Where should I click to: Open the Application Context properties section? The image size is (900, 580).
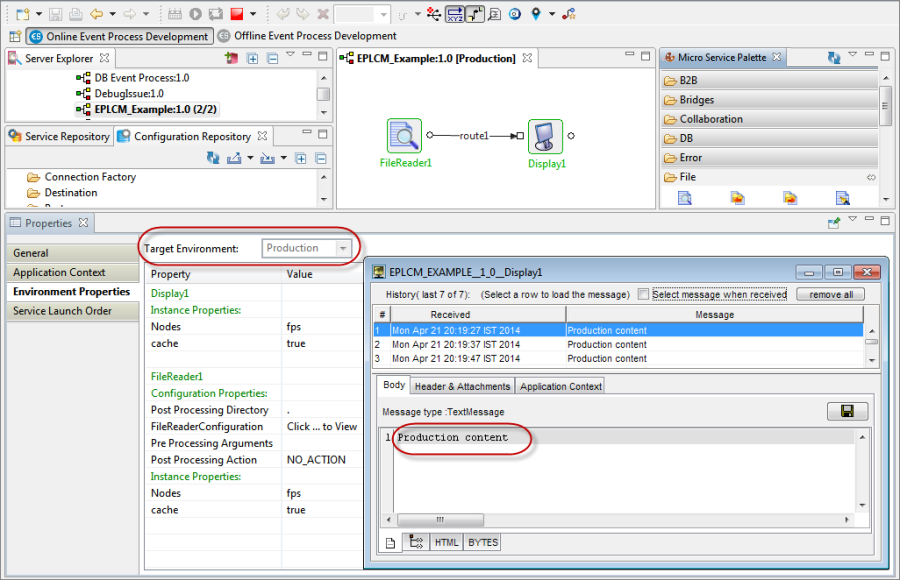click(73, 272)
